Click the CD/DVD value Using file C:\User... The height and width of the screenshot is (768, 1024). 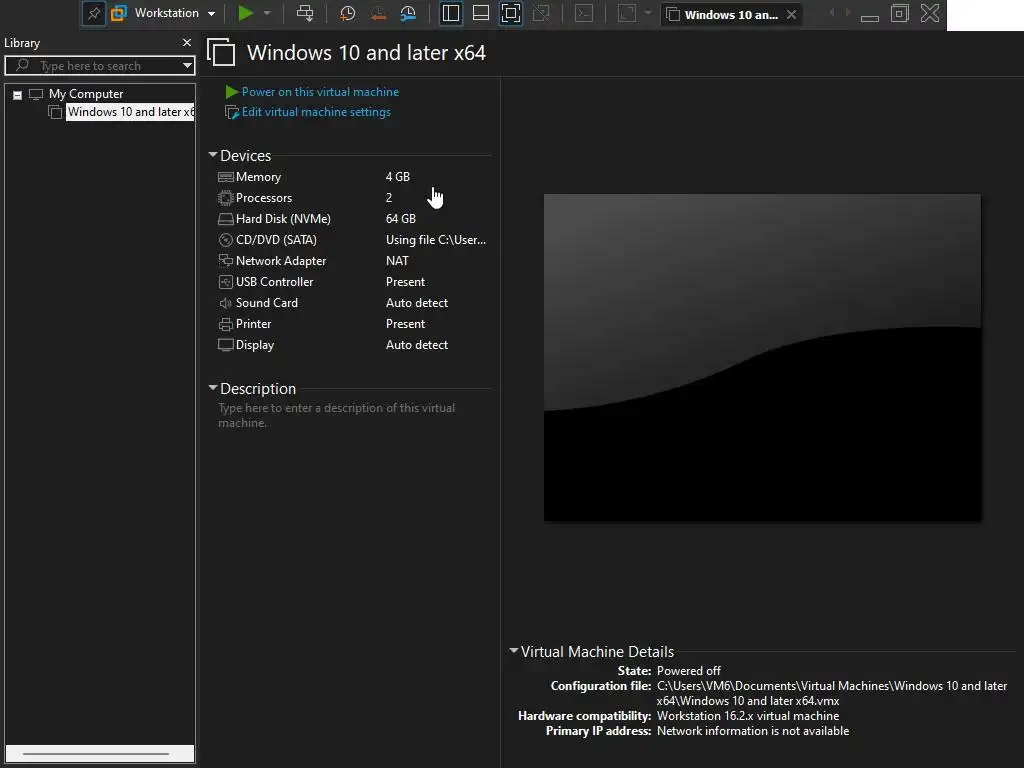[x=436, y=240]
